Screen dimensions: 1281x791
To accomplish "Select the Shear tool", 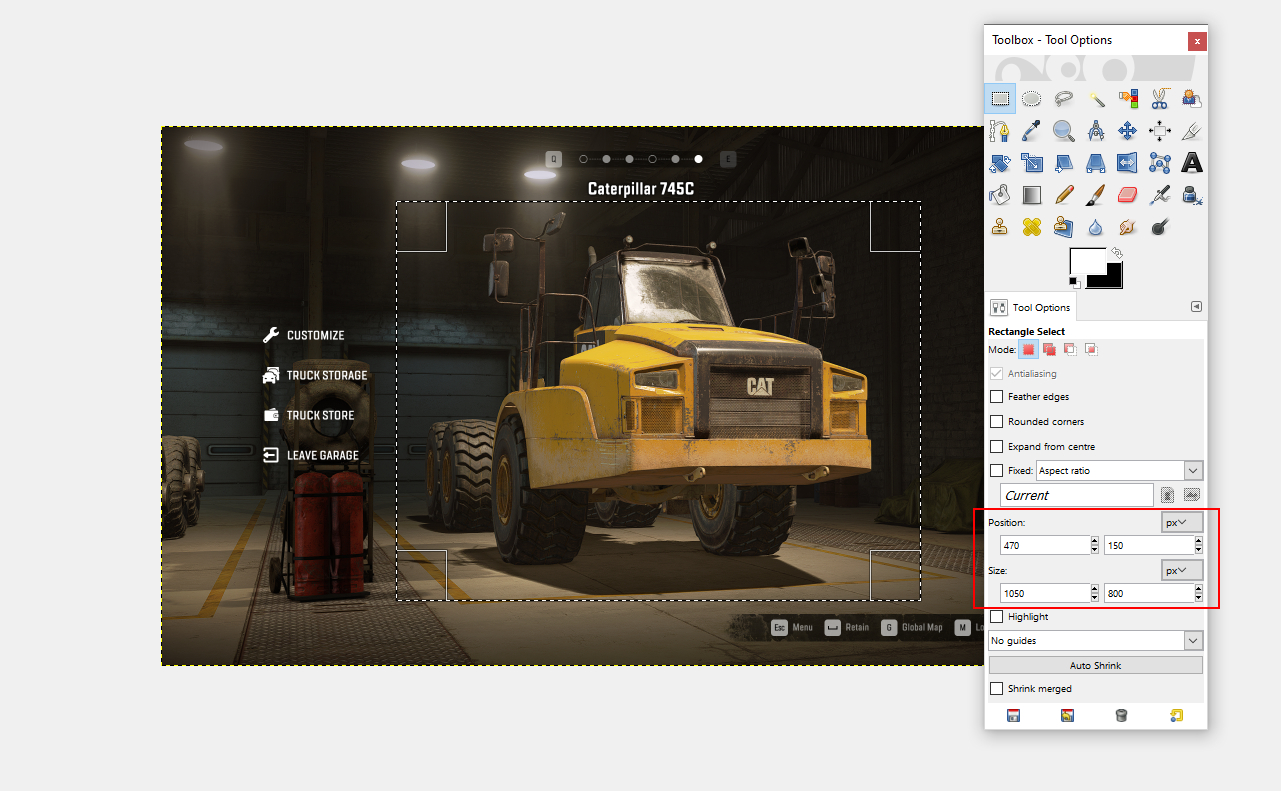I will point(1064,162).
